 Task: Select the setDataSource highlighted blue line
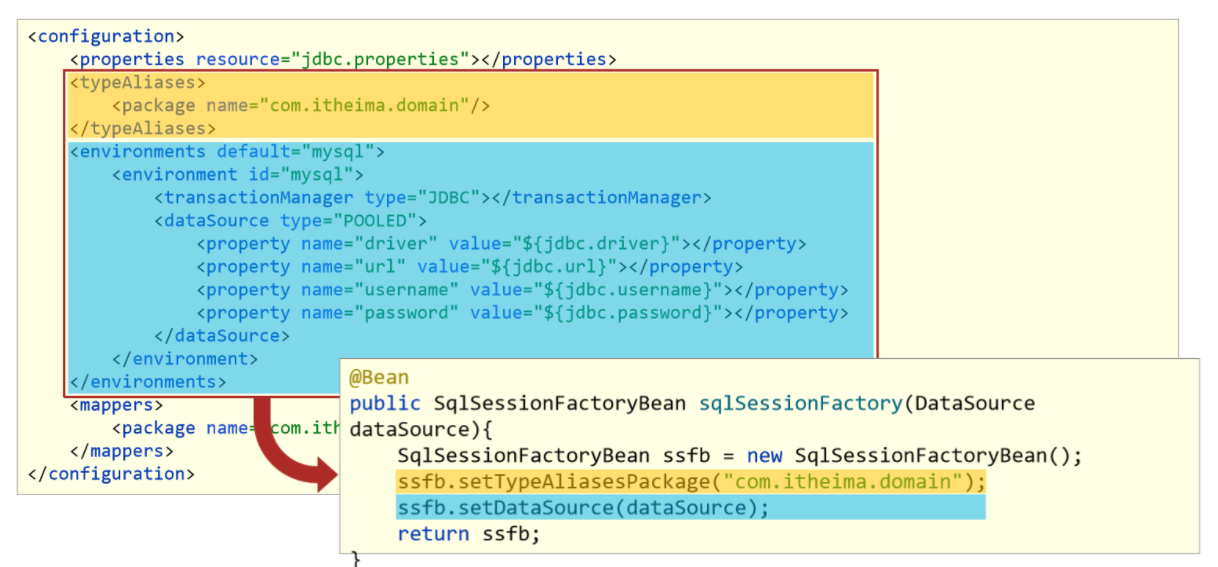coord(691,507)
